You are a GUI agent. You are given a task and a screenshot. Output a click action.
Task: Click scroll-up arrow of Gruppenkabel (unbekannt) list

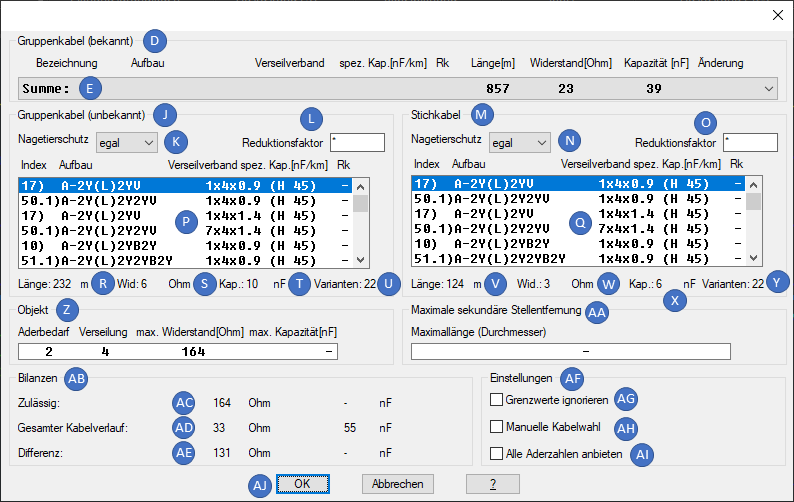click(x=361, y=187)
